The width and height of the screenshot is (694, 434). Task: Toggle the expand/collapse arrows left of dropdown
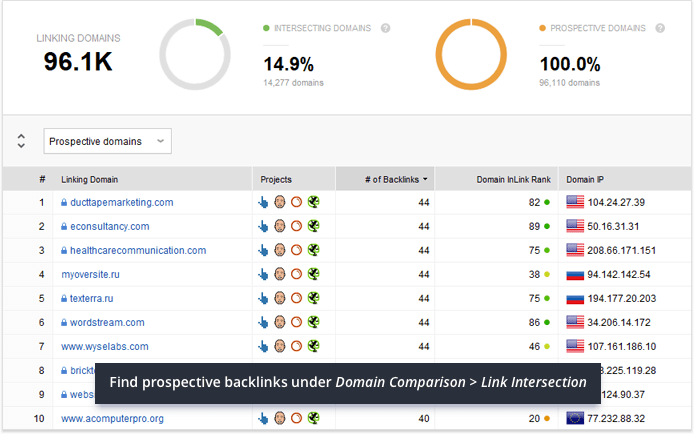[x=21, y=141]
